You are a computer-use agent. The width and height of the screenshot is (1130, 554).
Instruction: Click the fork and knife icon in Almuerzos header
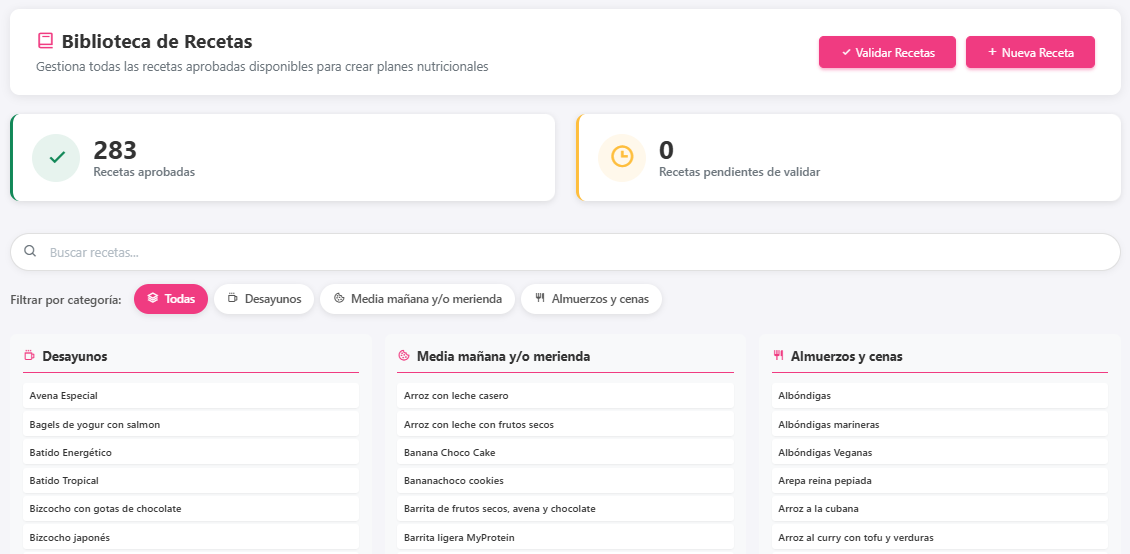click(x=778, y=355)
